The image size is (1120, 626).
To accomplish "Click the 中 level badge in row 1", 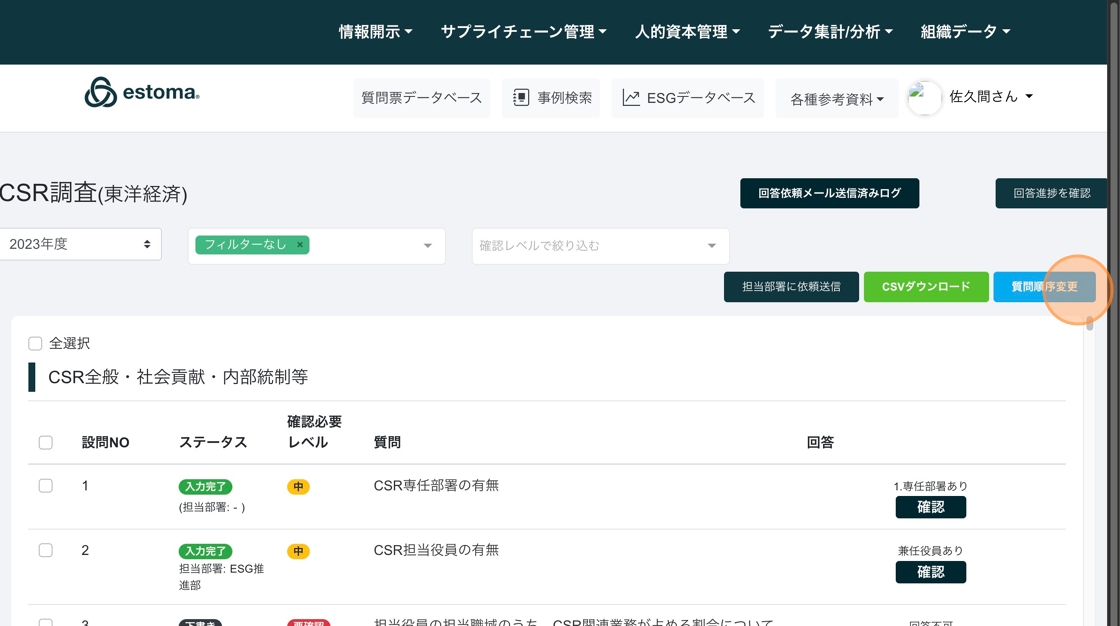I will point(298,487).
